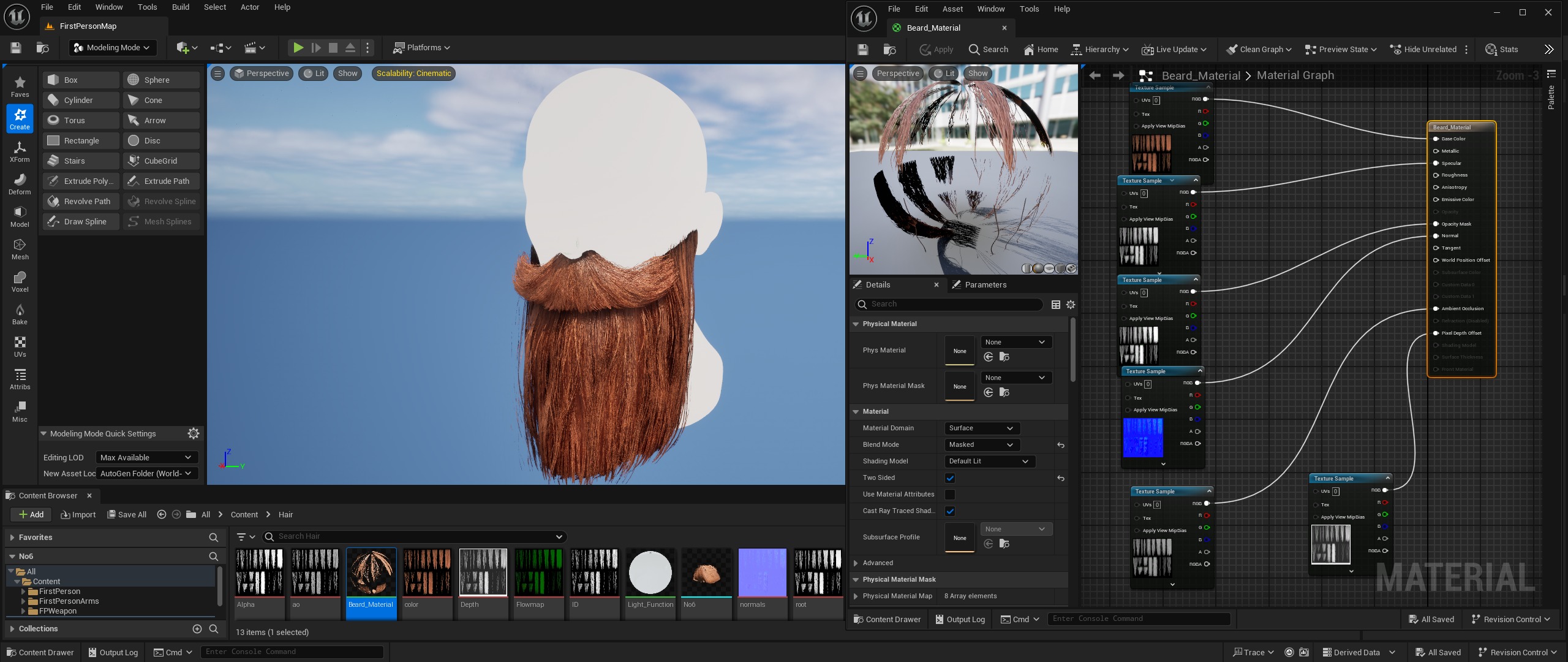Select the Box shape tool
Screen dimensions: 1568x662
[81, 80]
